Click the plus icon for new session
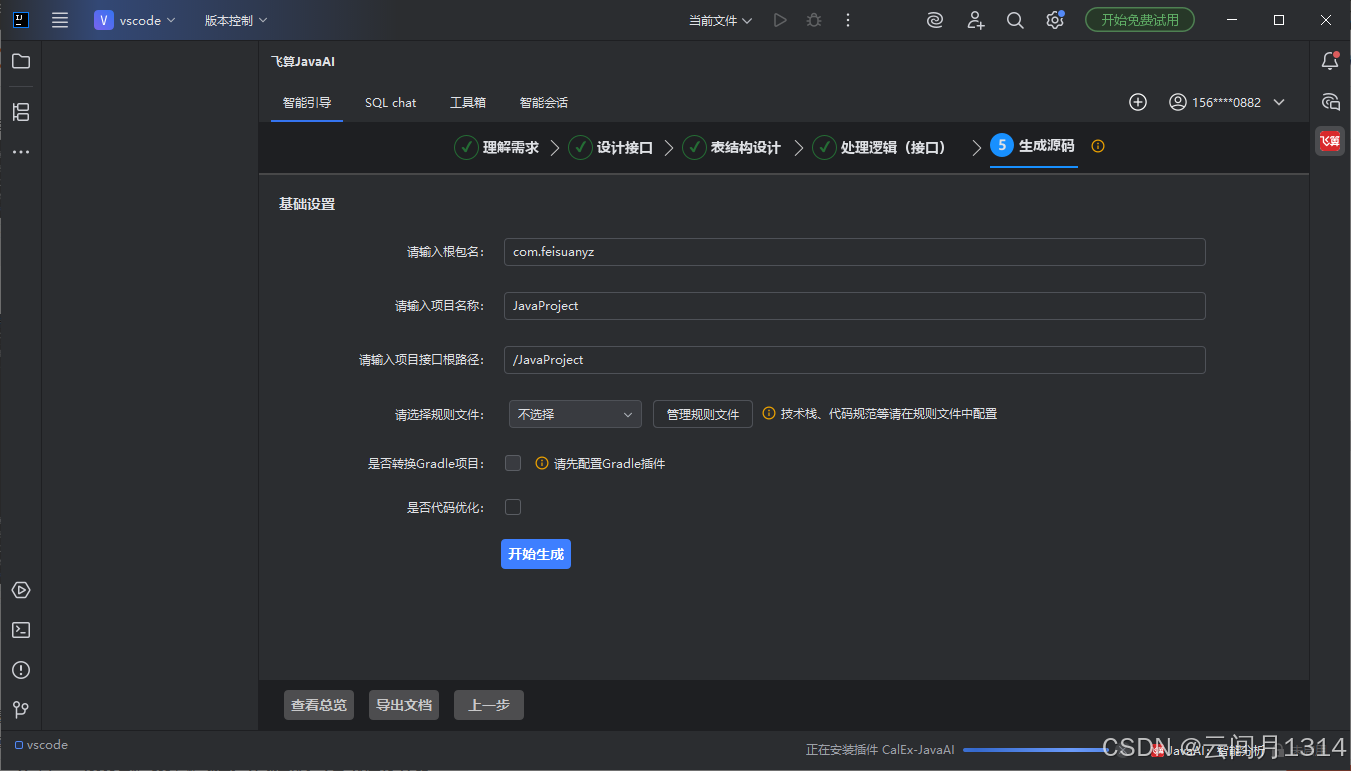This screenshot has width=1351, height=771. [x=1138, y=102]
